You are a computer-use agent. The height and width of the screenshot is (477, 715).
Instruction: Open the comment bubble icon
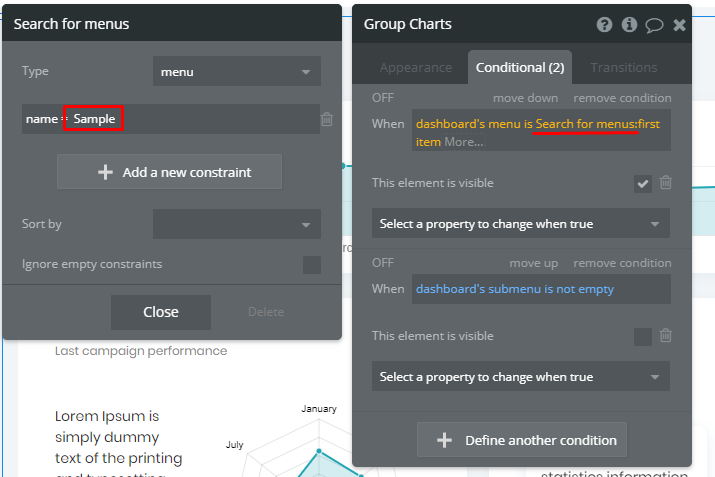coord(654,25)
